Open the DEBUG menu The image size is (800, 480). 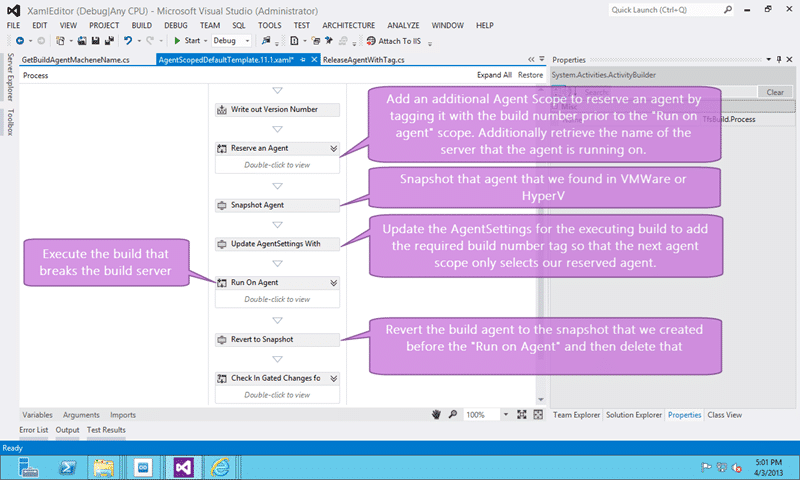pos(176,25)
